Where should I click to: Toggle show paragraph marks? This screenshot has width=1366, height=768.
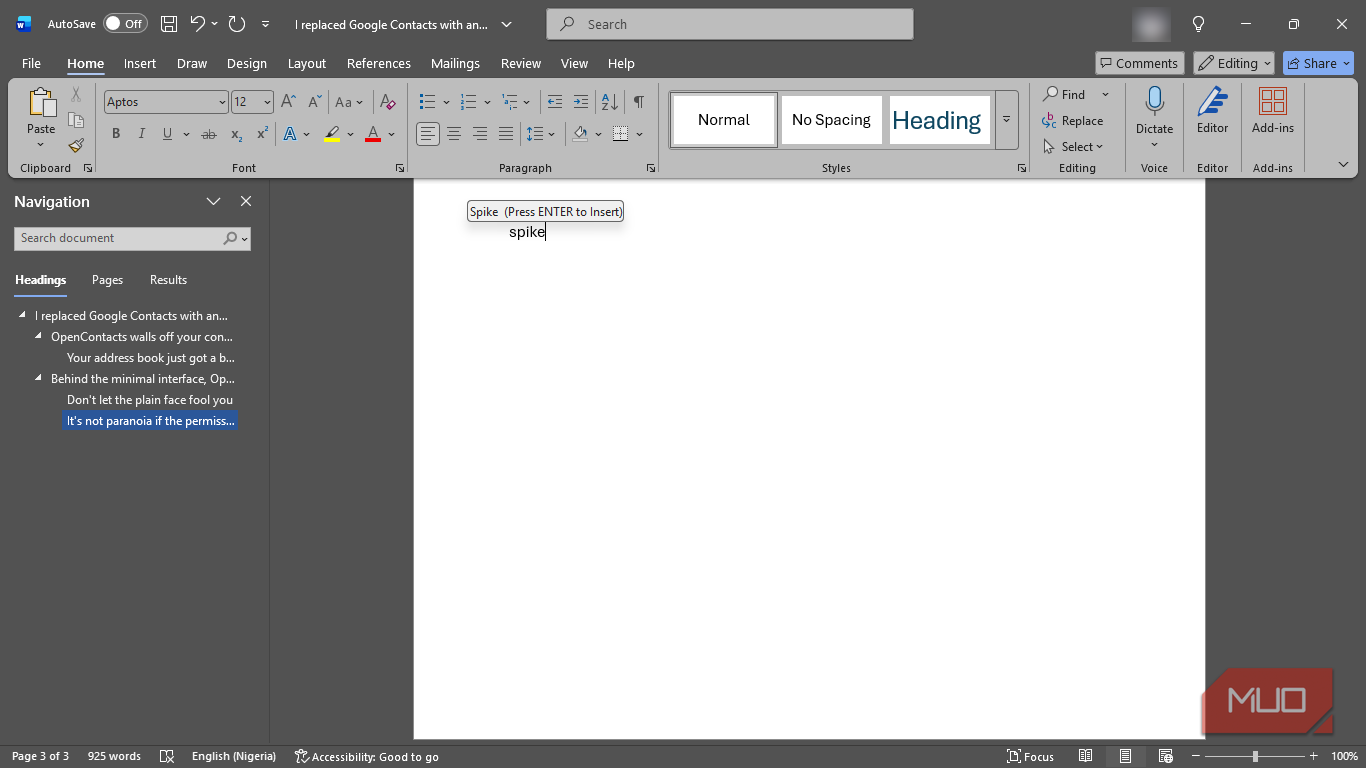coord(639,102)
